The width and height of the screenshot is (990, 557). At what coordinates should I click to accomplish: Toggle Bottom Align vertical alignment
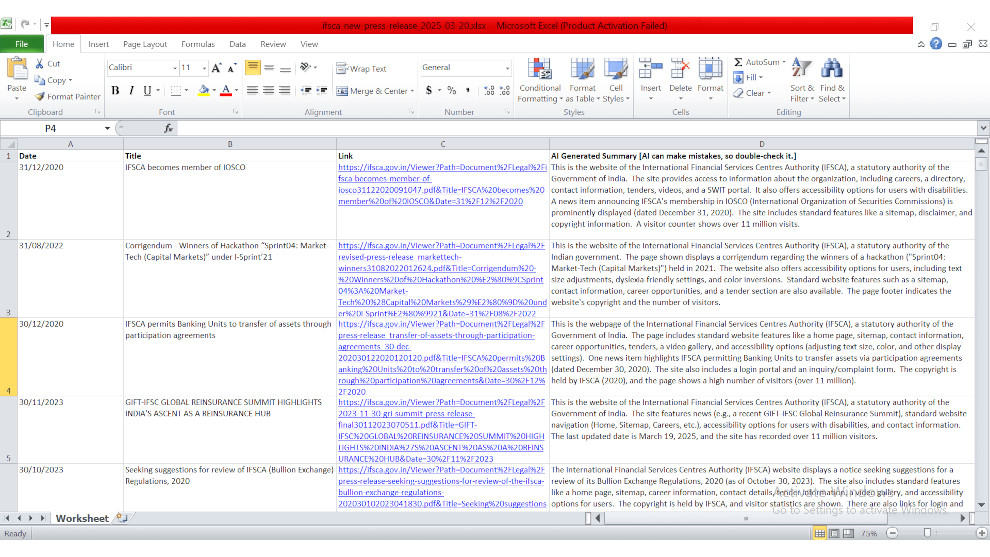(x=285, y=68)
